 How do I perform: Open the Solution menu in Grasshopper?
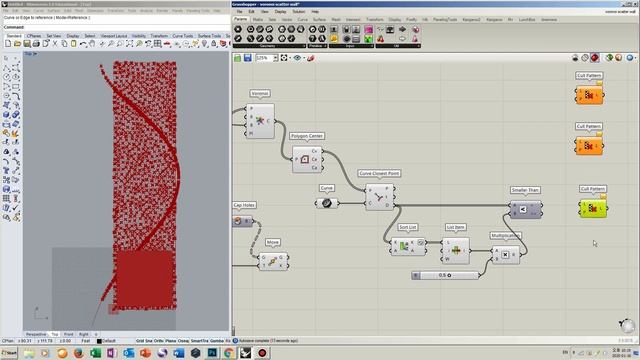[298, 12]
